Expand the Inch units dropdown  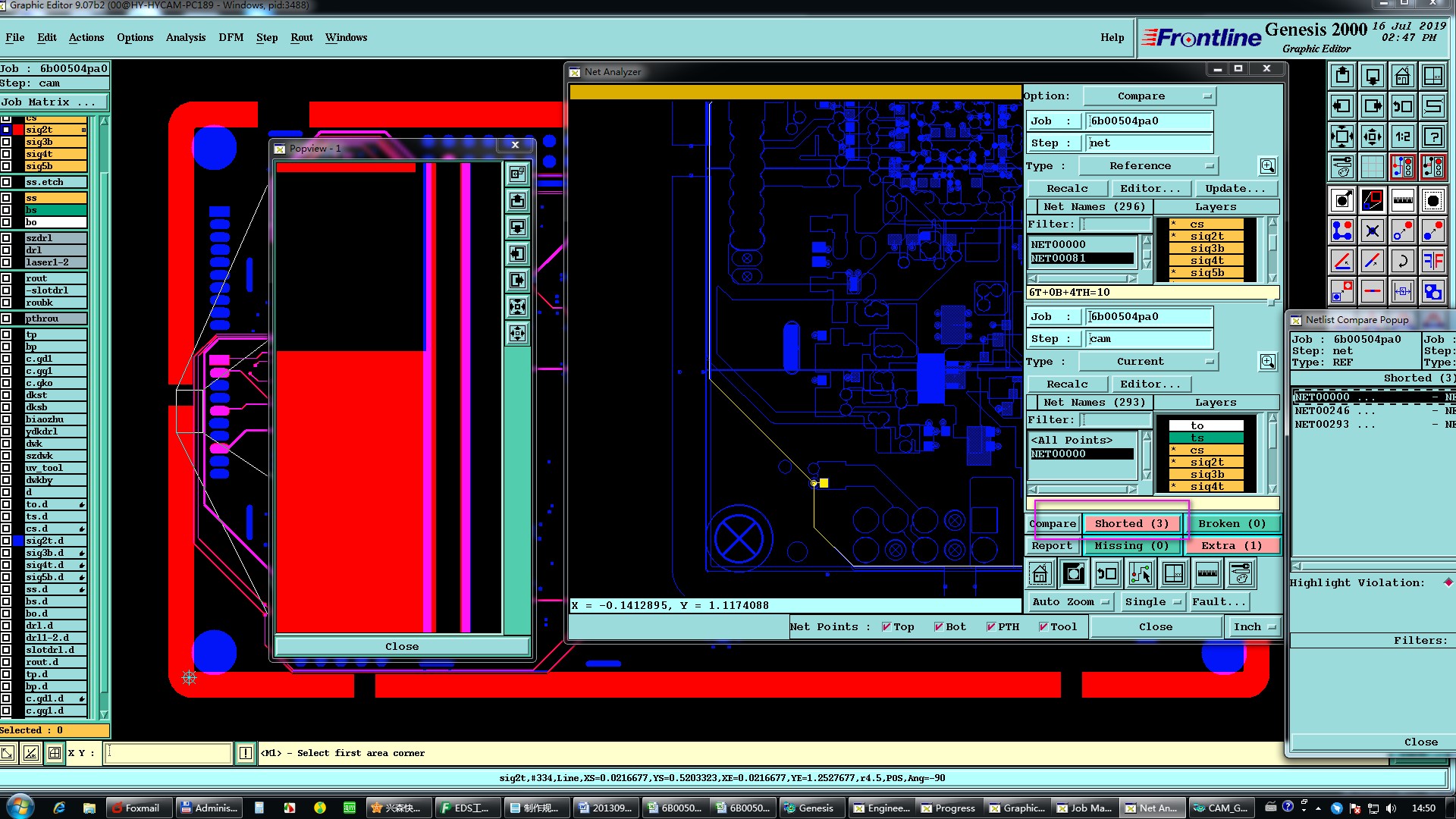1254,627
